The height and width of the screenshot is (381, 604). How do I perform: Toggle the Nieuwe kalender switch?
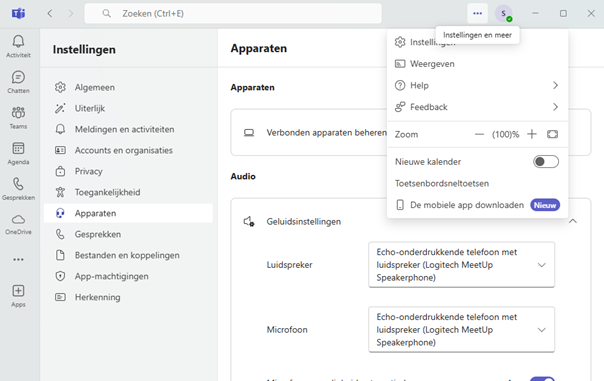tap(545, 162)
